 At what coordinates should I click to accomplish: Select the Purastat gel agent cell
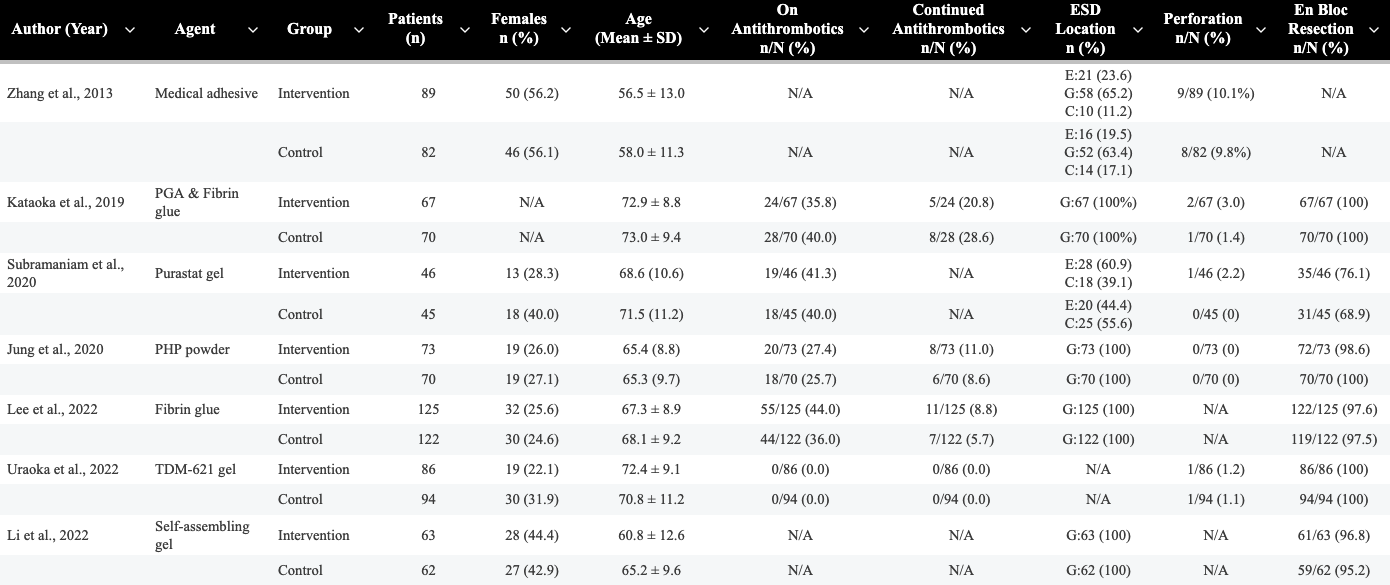pos(189,272)
